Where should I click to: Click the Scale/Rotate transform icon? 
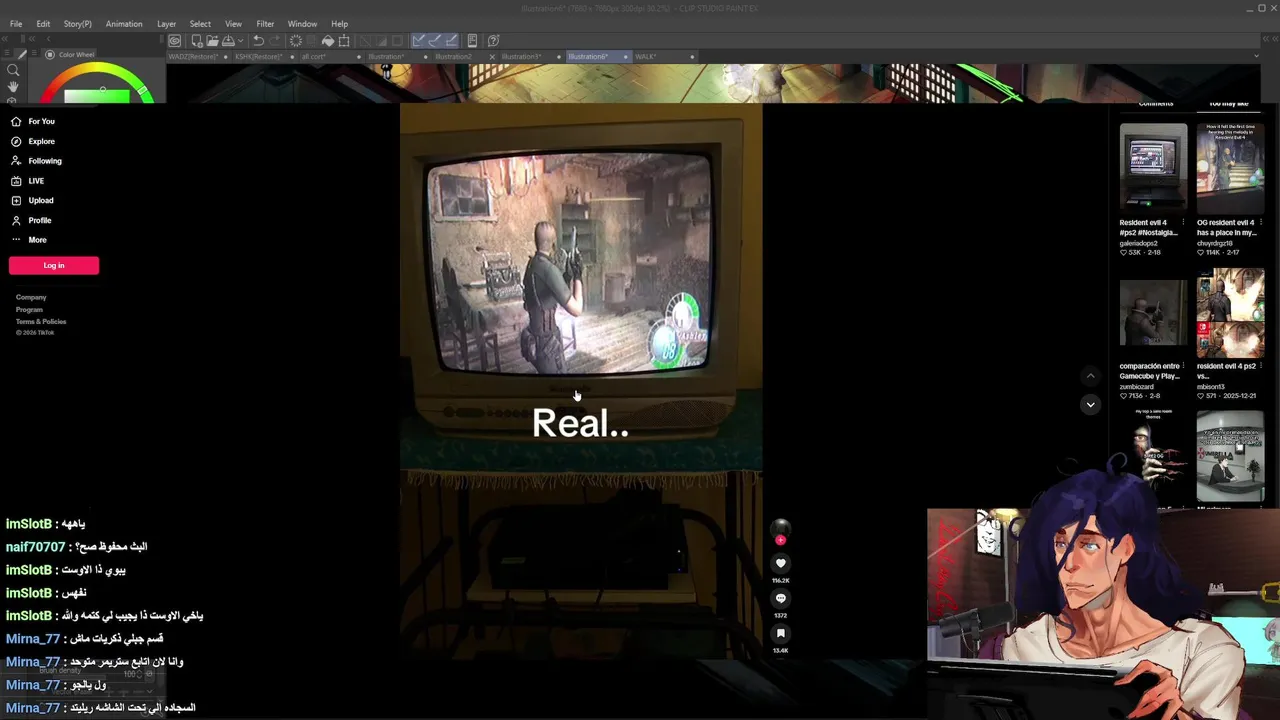point(344,41)
